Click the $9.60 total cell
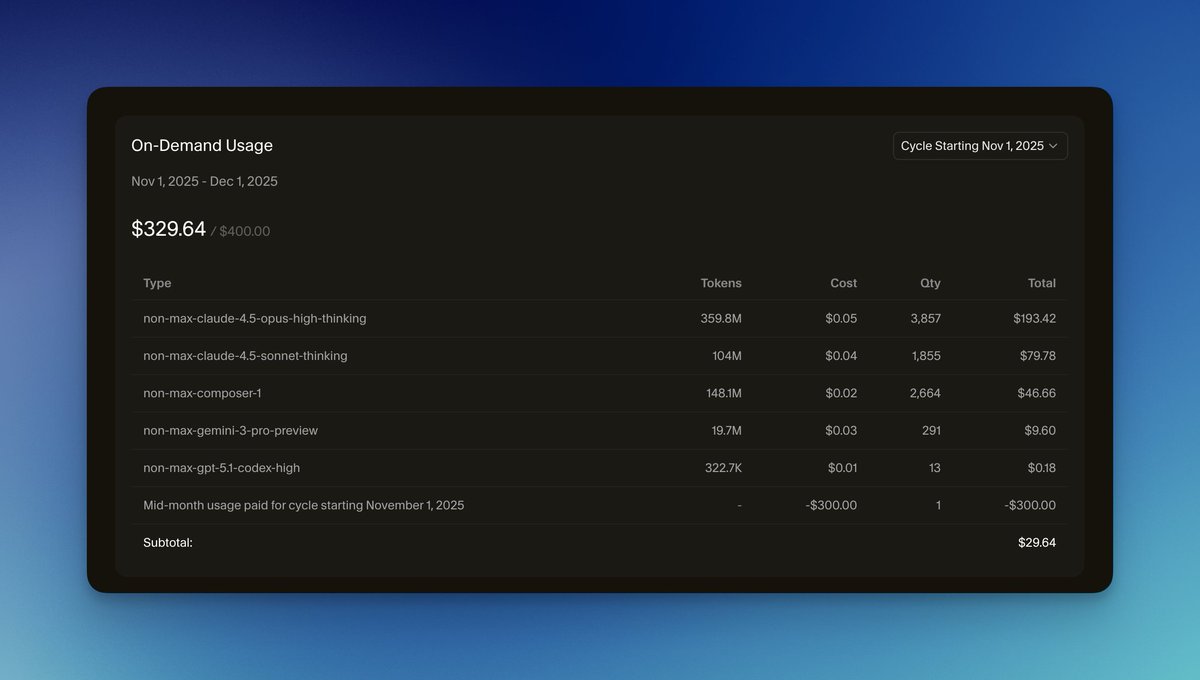The height and width of the screenshot is (680, 1200). [x=1040, y=430]
